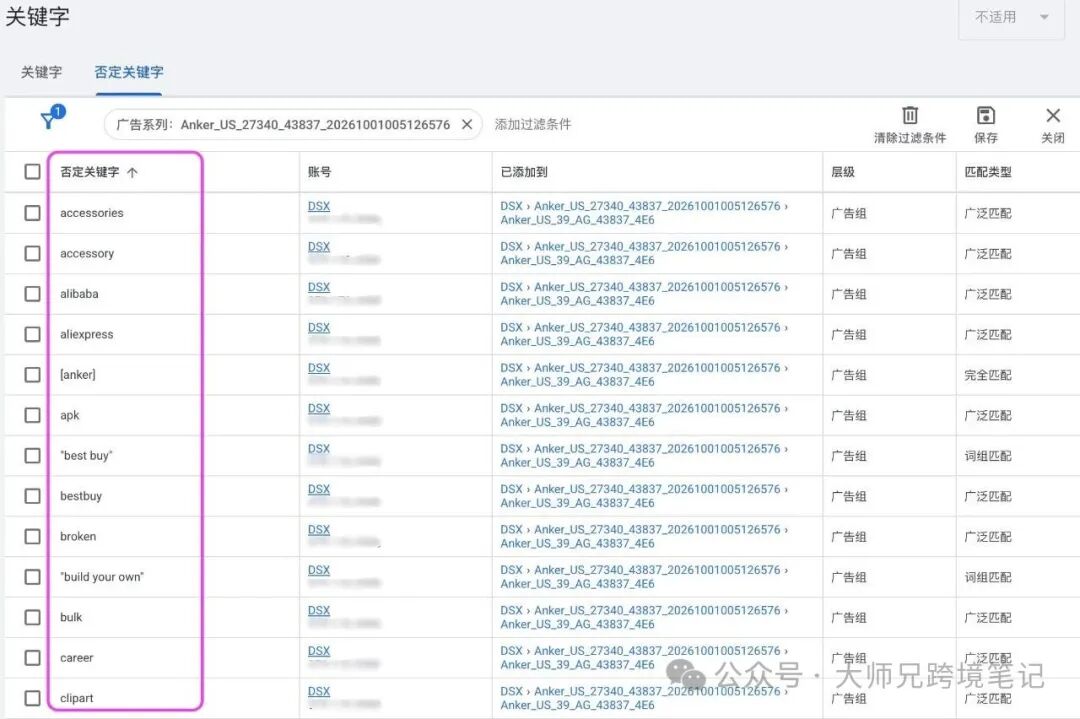Viewport: 1080px width, 719px height.
Task: Toggle the select-all header checkbox
Action: pyautogui.click(x=32, y=171)
